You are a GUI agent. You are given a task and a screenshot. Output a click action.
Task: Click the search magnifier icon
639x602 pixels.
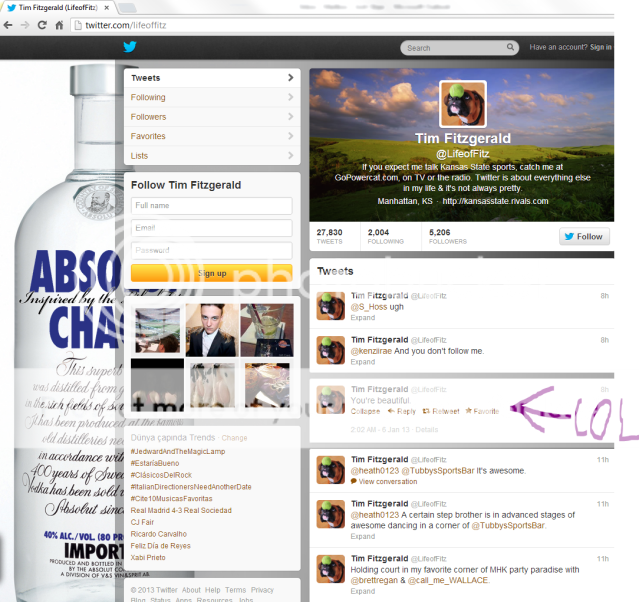[x=510, y=47]
